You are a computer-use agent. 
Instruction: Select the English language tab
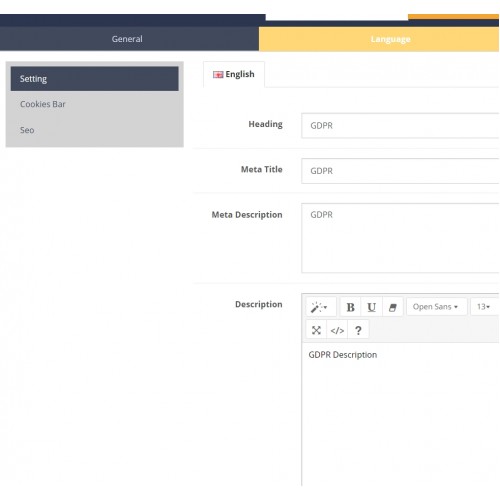(234, 74)
